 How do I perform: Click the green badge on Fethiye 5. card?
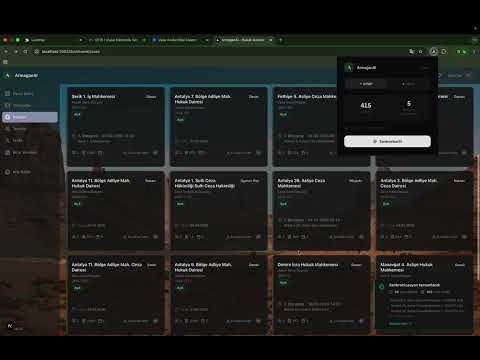pyautogui.click(x=283, y=115)
